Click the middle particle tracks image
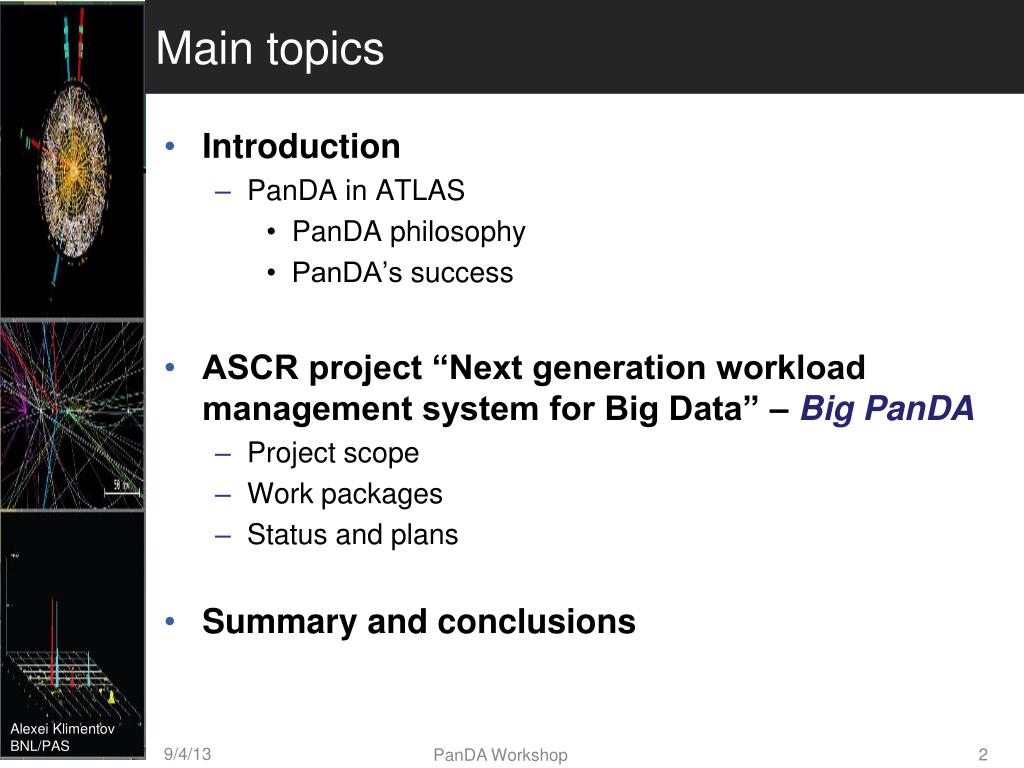1024x768 pixels. point(72,415)
